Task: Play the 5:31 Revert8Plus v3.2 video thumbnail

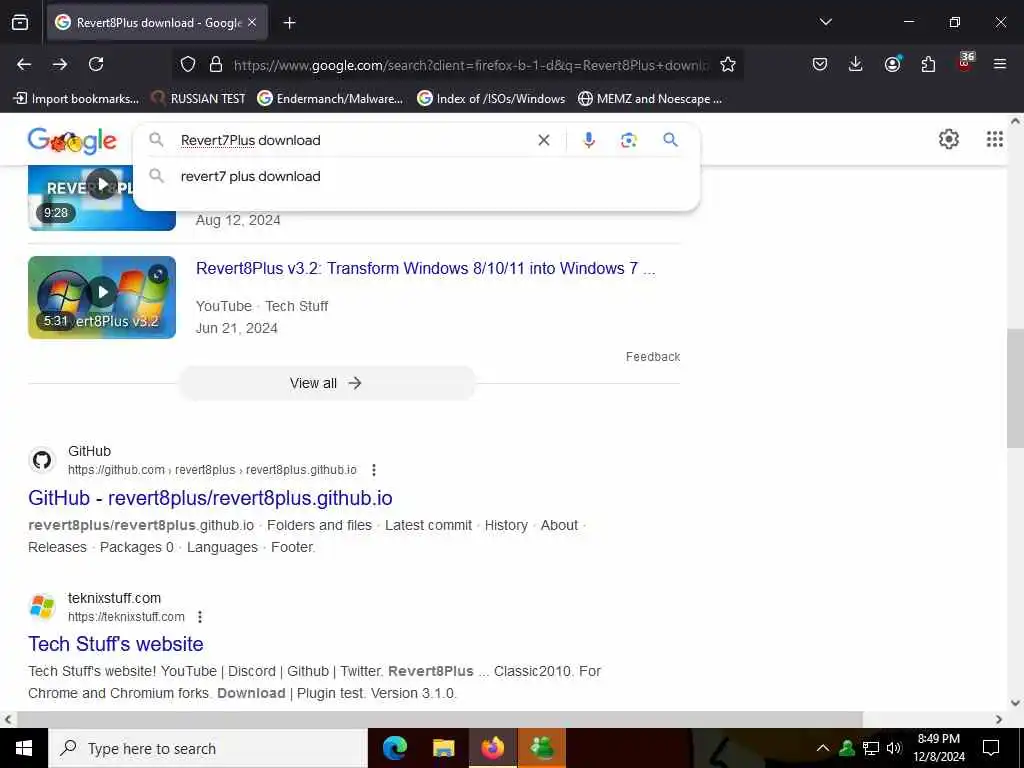Action: [x=102, y=297]
